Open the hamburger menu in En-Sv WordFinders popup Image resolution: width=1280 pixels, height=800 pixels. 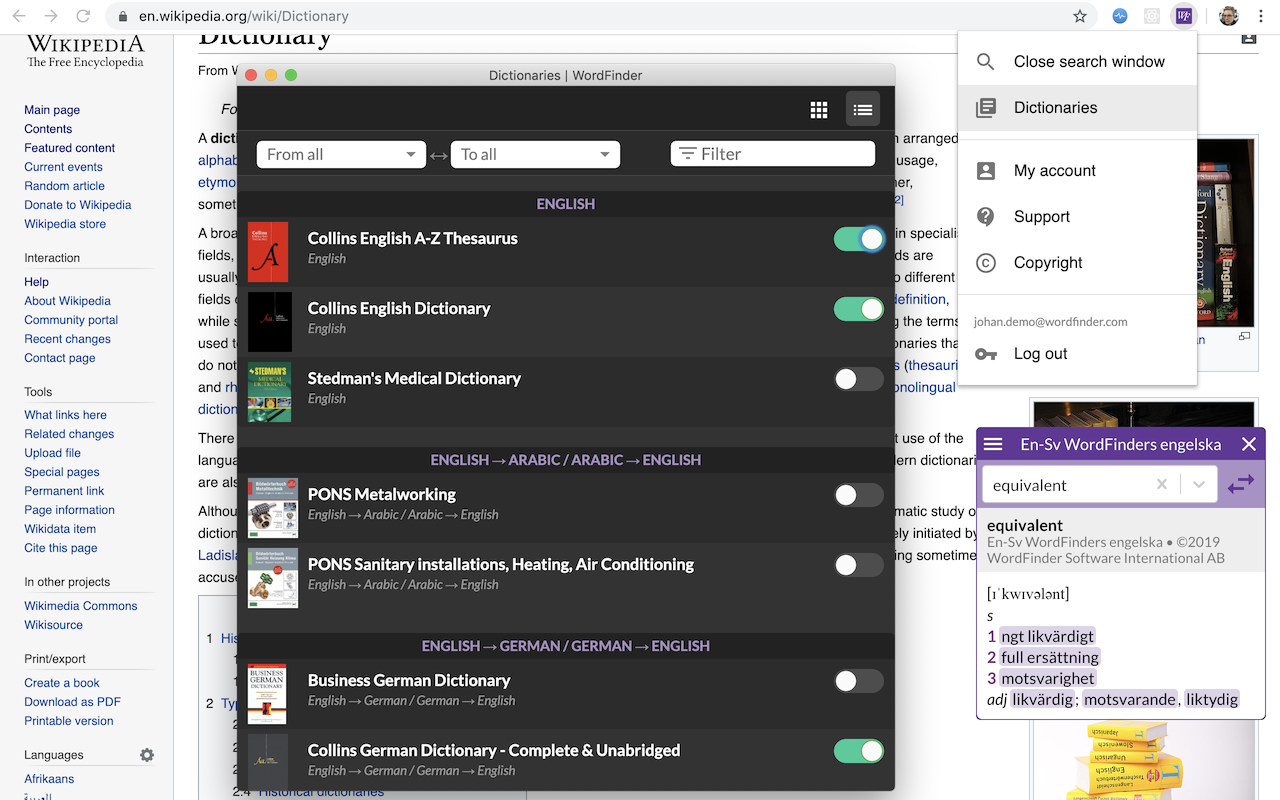(x=993, y=444)
